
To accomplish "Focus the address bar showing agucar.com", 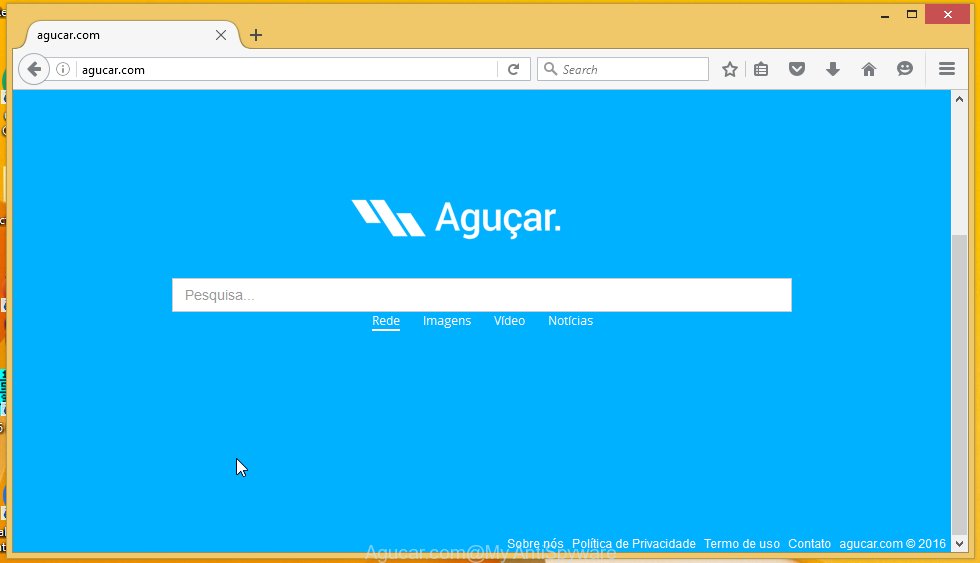I will (x=288, y=69).
